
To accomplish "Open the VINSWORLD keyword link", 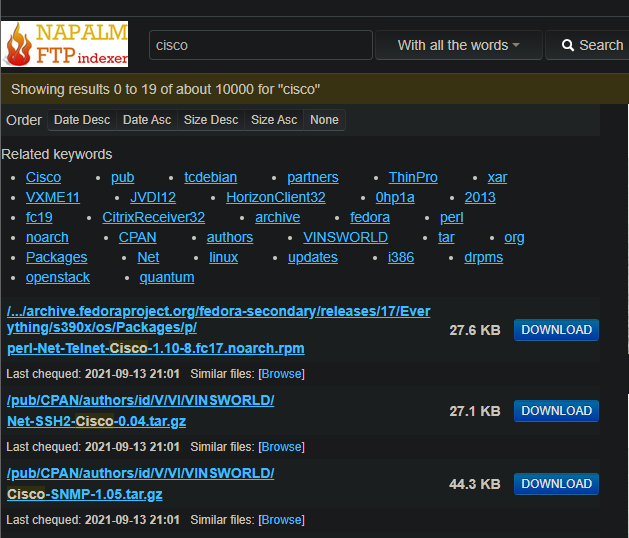I will coord(345,238).
